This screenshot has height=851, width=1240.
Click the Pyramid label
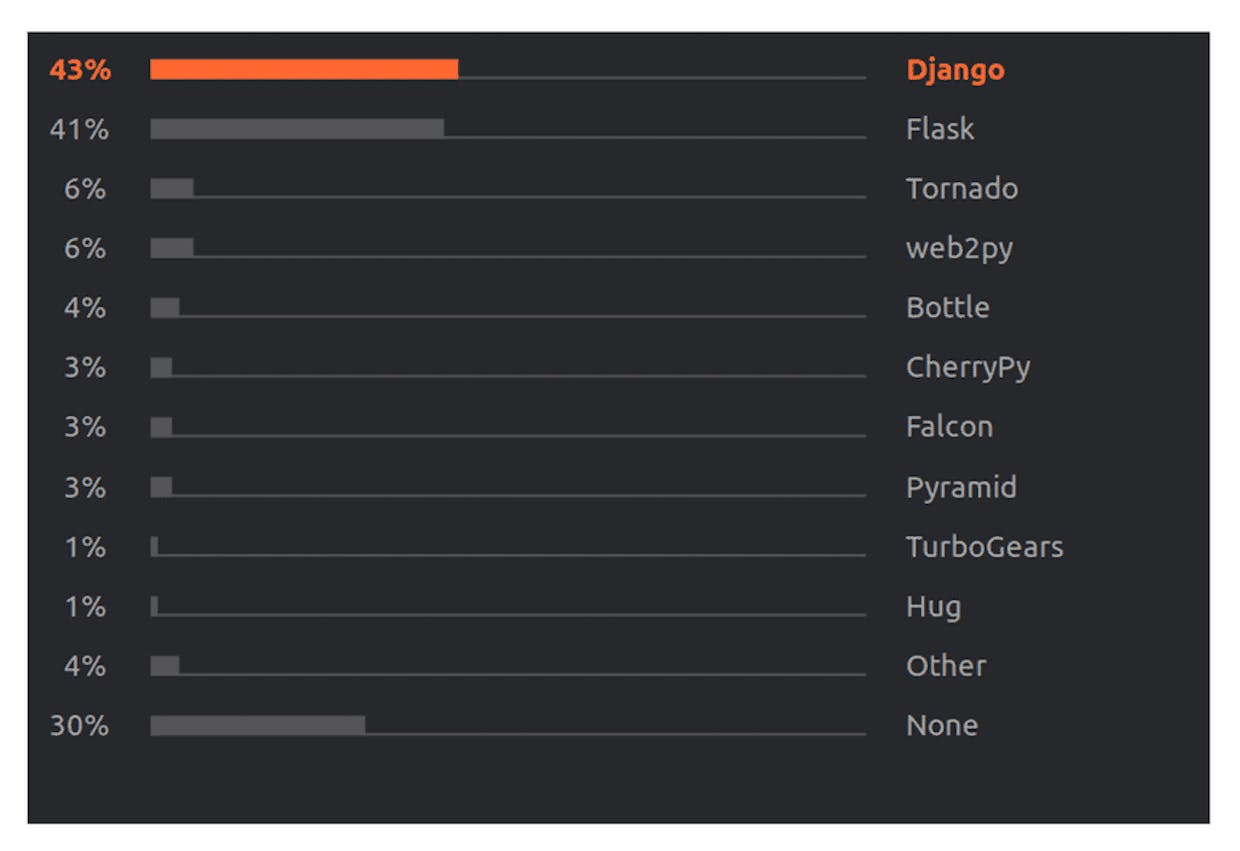[961, 488]
